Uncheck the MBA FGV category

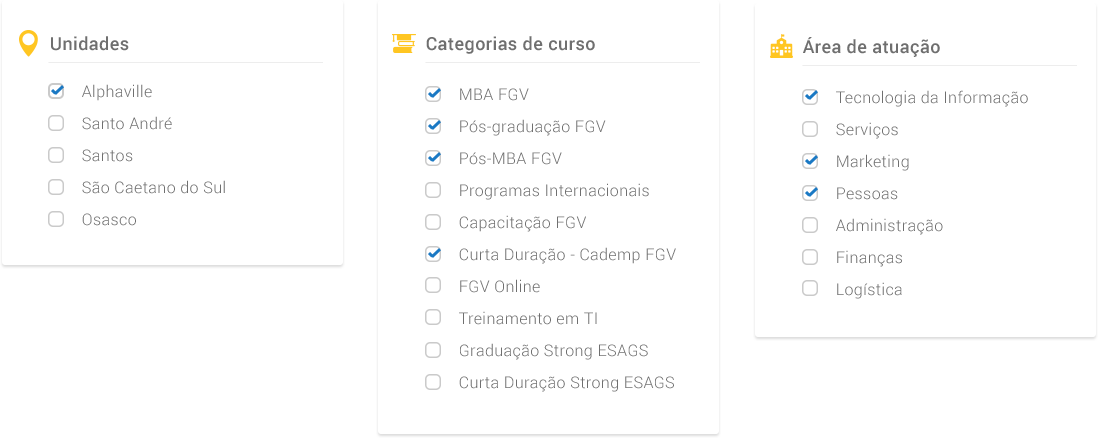(x=433, y=94)
